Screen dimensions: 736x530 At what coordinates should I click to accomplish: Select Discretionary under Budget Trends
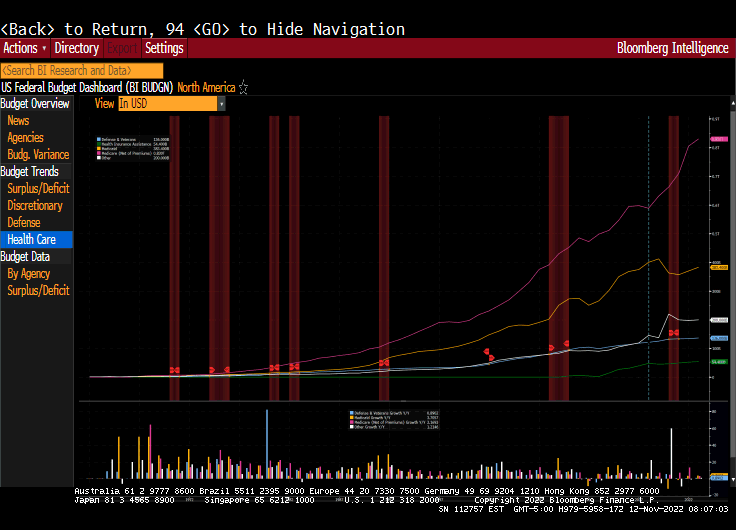(x=34, y=205)
